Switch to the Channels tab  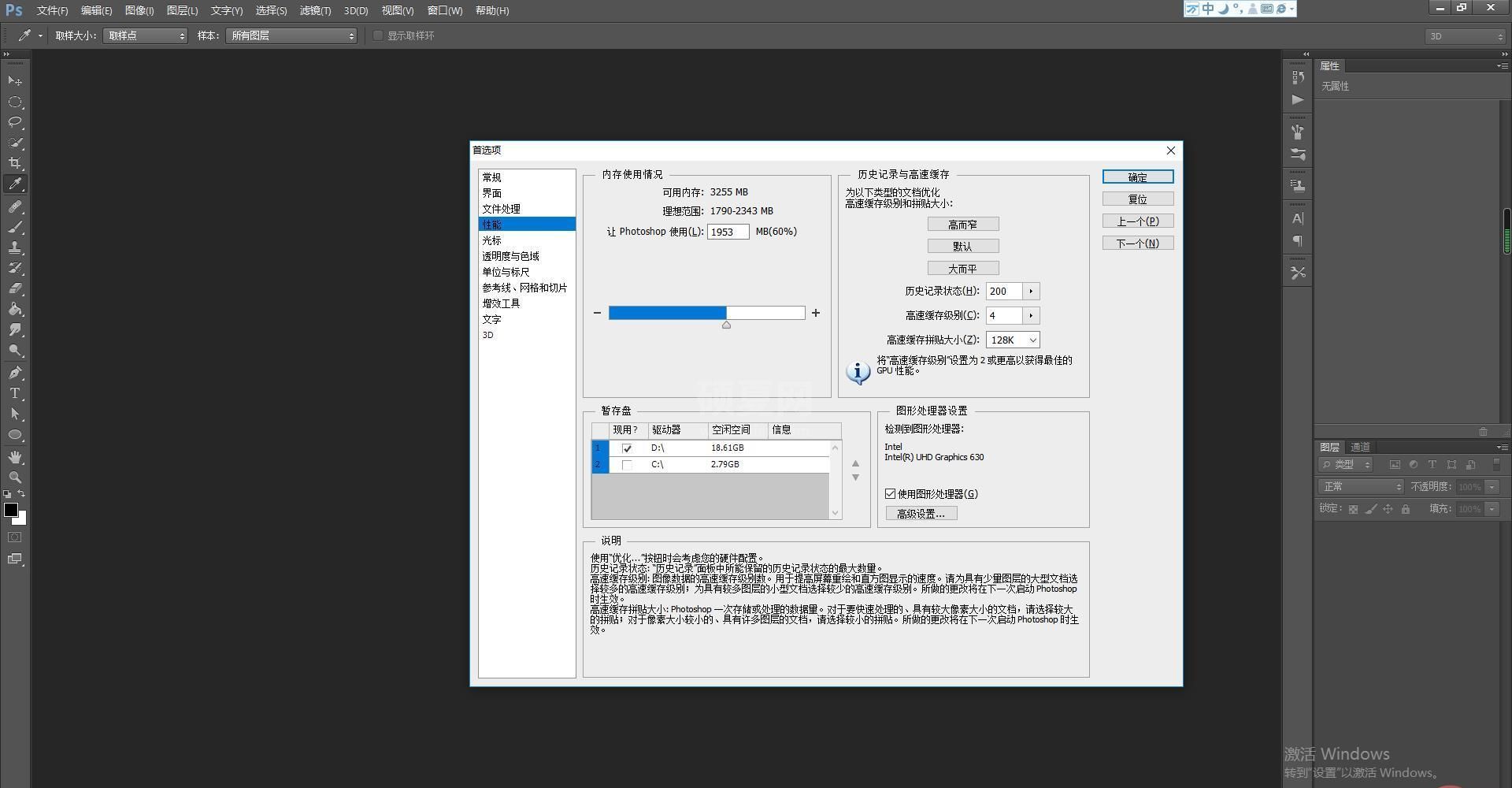click(x=1360, y=447)
